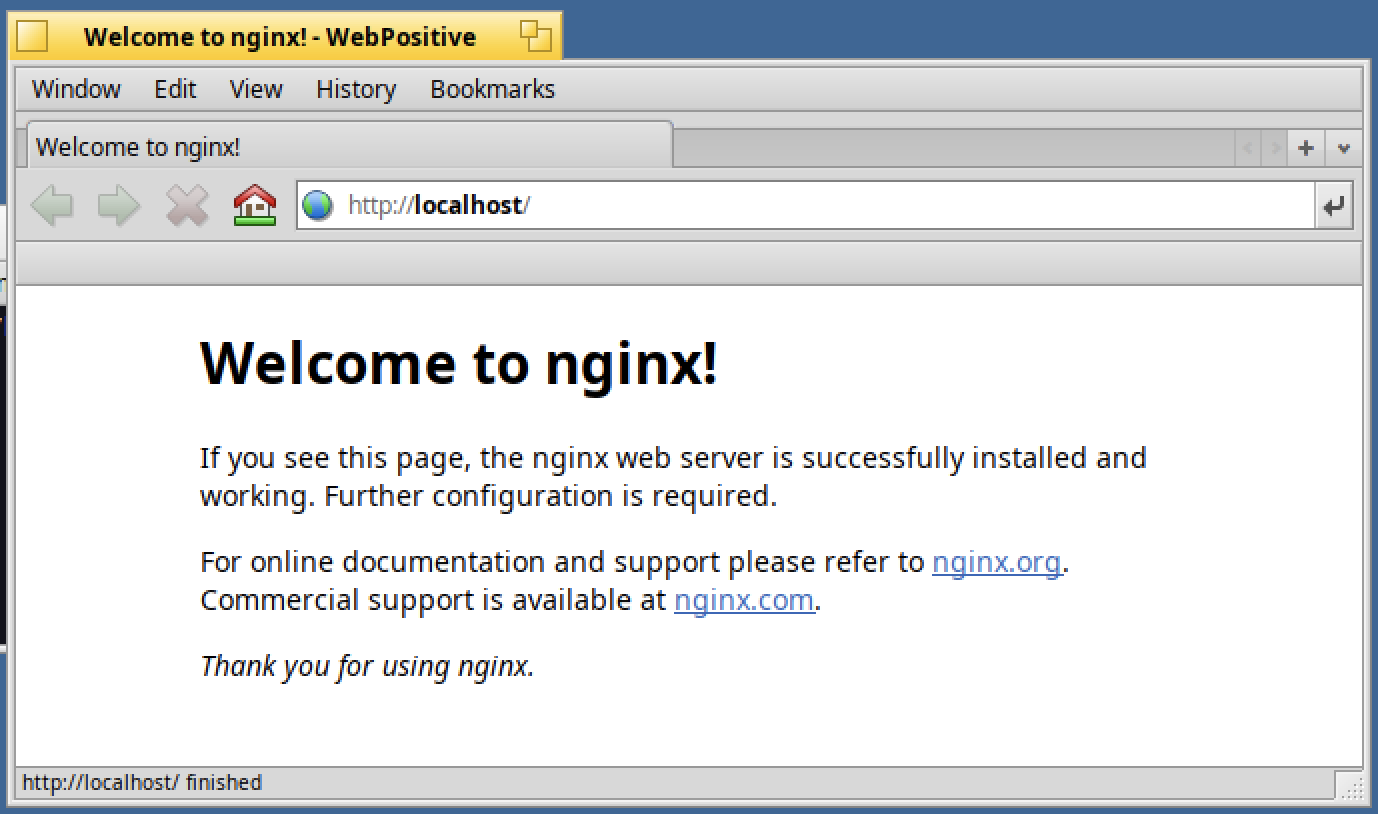Open the Window menu
Image resolution: width=1378 pixels, height=814 pixels.
tap(76, 89)
